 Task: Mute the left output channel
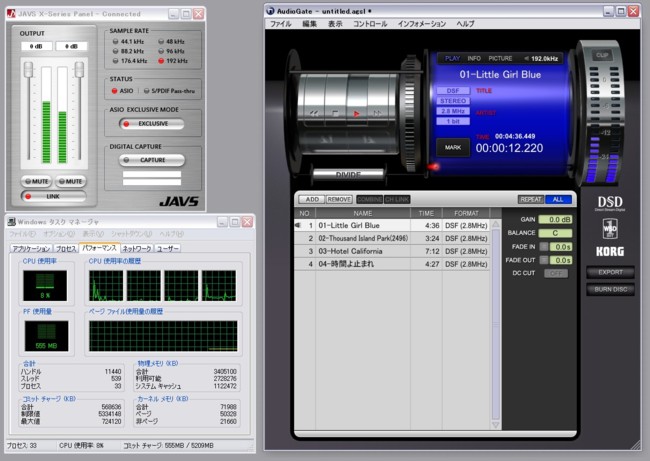(36, 181)
